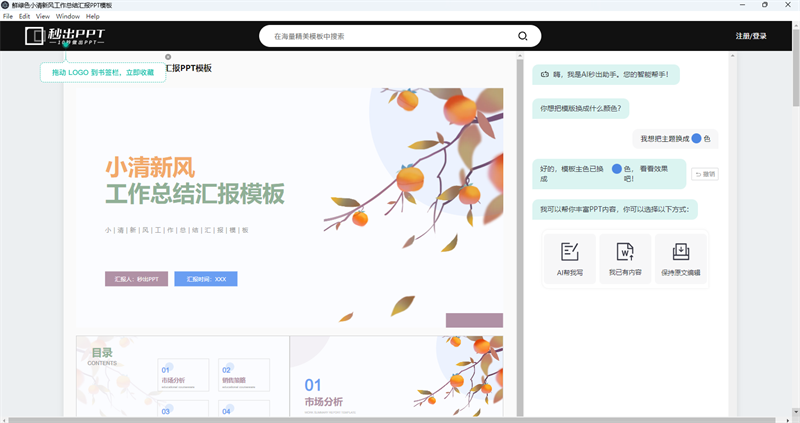The width and height of the screenshot is (800, 423).
Task: Select the 我已有内容 upload option
Action: coord(625,259)
